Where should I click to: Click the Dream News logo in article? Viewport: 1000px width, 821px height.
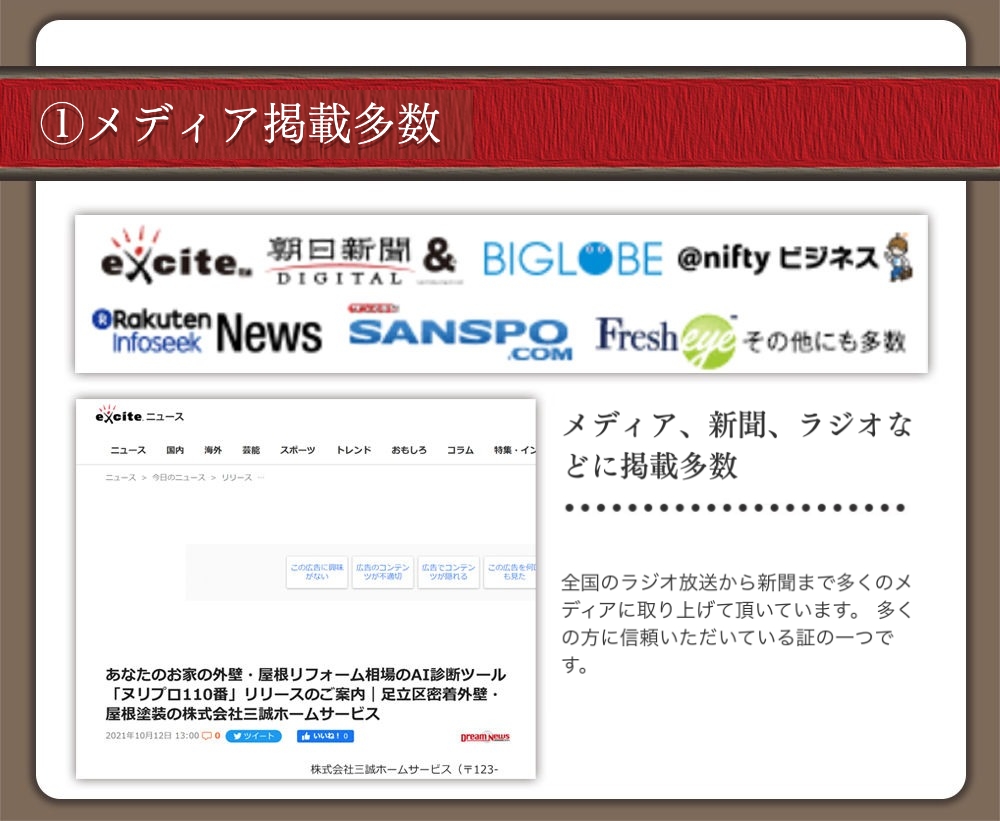tap(485, 737)
